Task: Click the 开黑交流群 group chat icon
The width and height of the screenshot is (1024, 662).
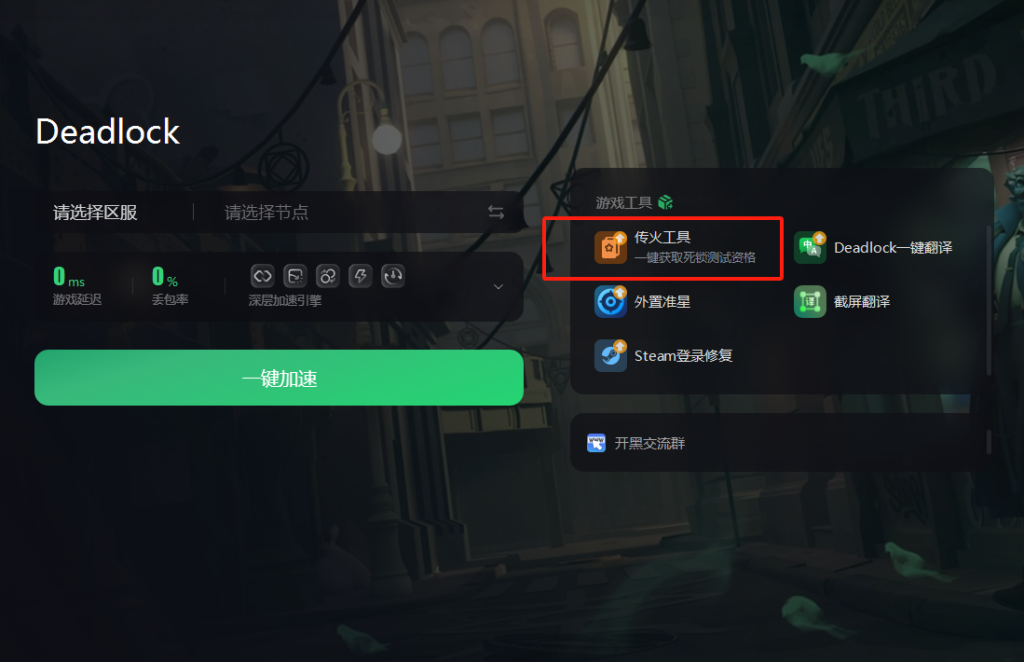Action: (596, 443)
